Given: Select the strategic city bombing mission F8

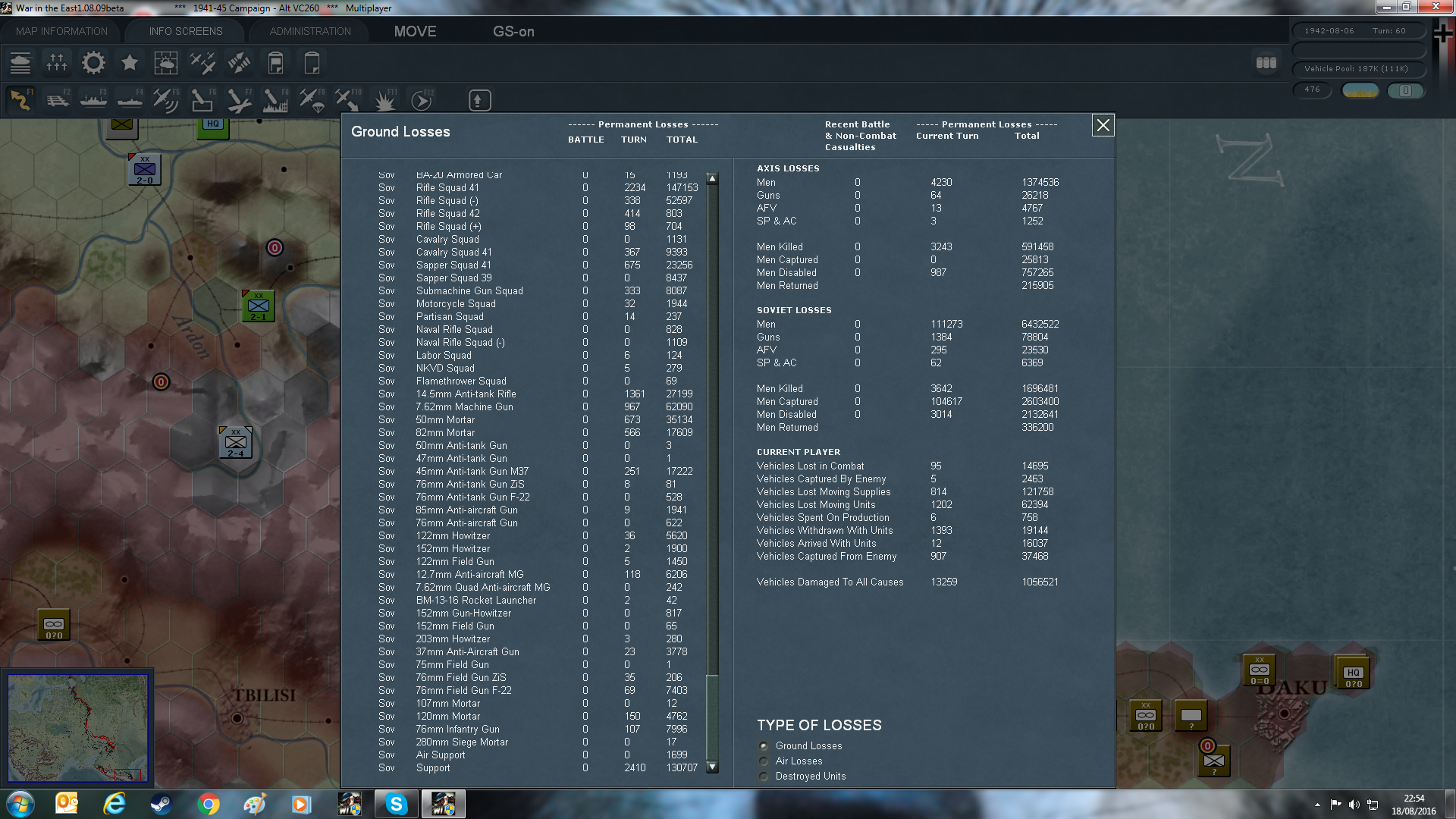Looking at the screenshot, I should click(x=274, y=100).
